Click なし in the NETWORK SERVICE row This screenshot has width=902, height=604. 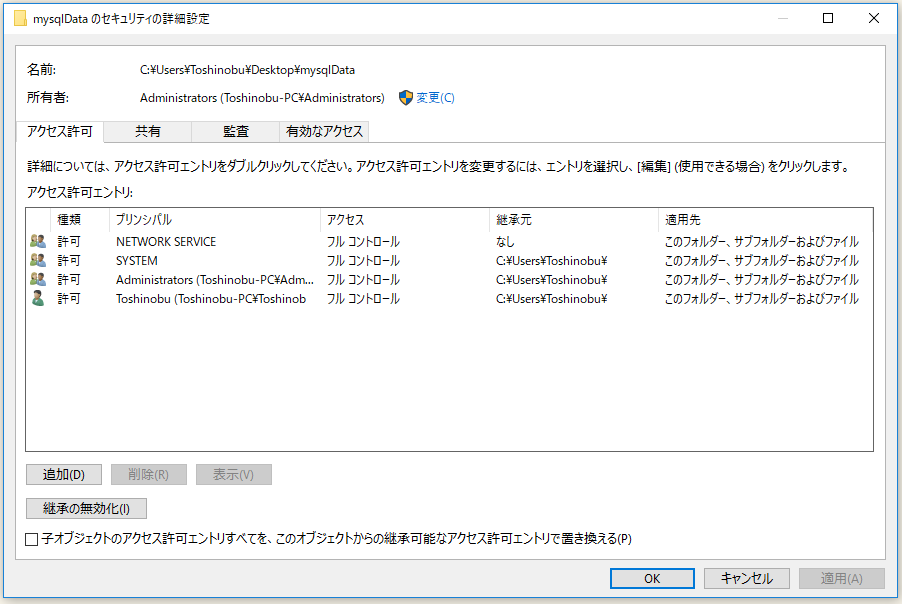pos(505,242)
